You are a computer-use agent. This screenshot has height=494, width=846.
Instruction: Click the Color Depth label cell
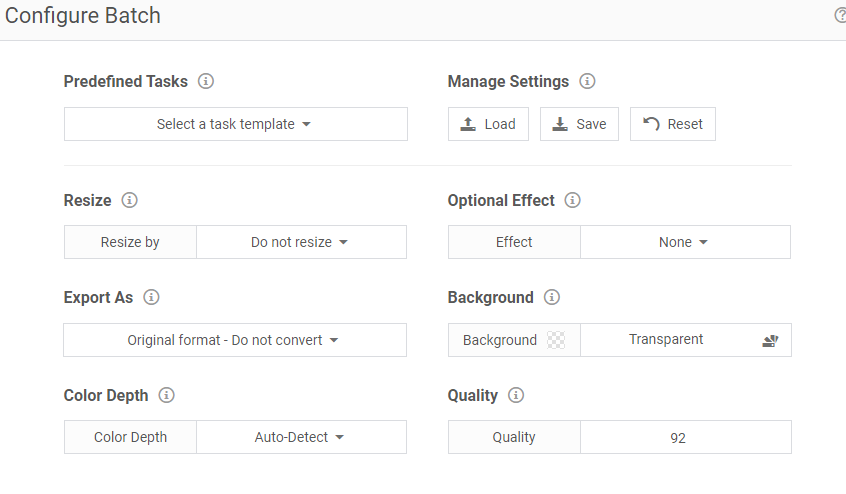tap(130, 437)
